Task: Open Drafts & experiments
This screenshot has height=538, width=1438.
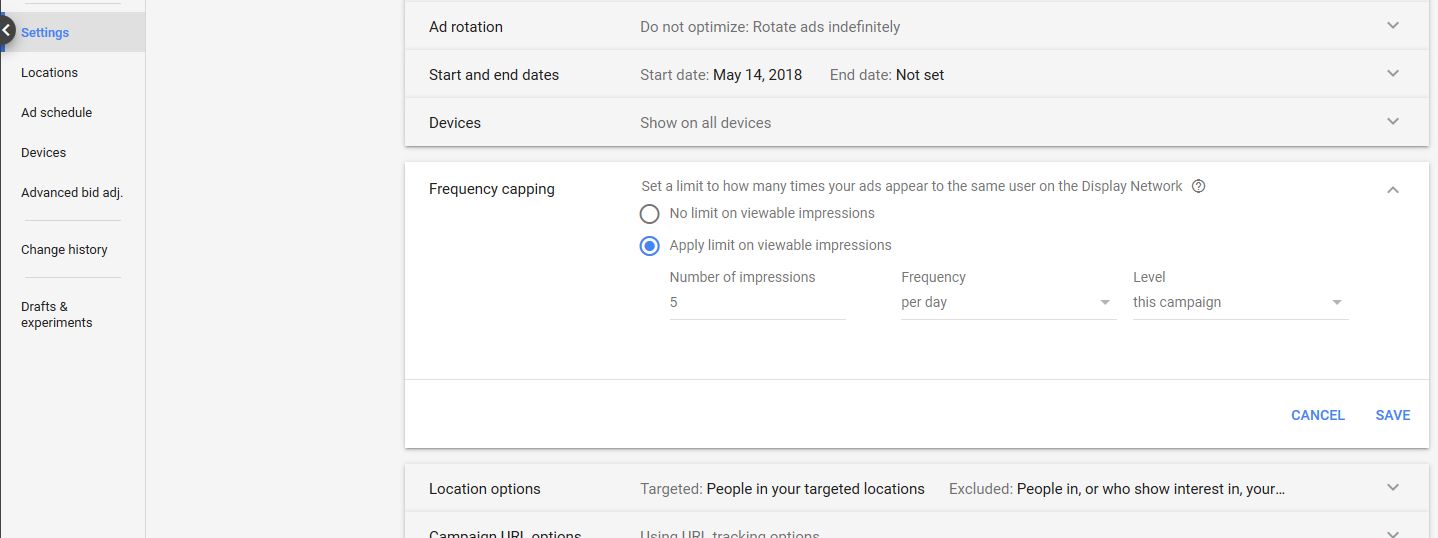Action: point(56,315)
